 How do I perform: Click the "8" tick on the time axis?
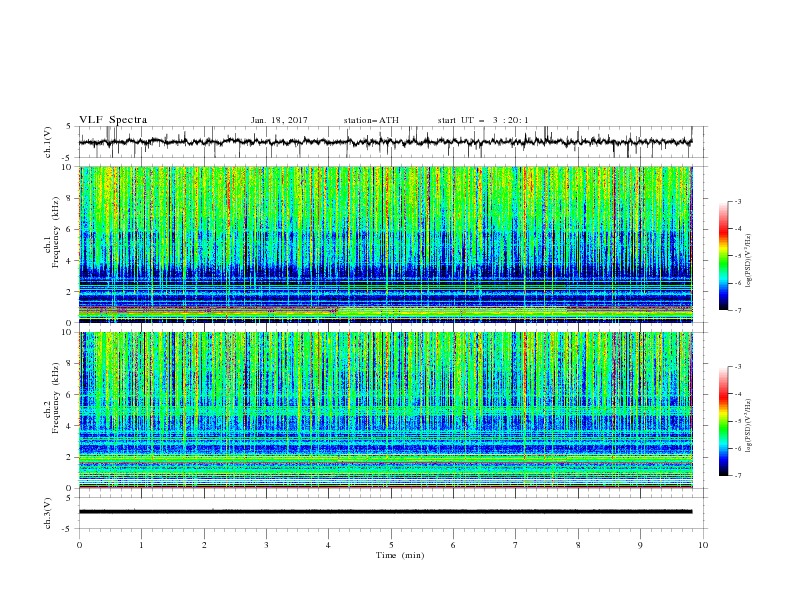click(578, 545)
